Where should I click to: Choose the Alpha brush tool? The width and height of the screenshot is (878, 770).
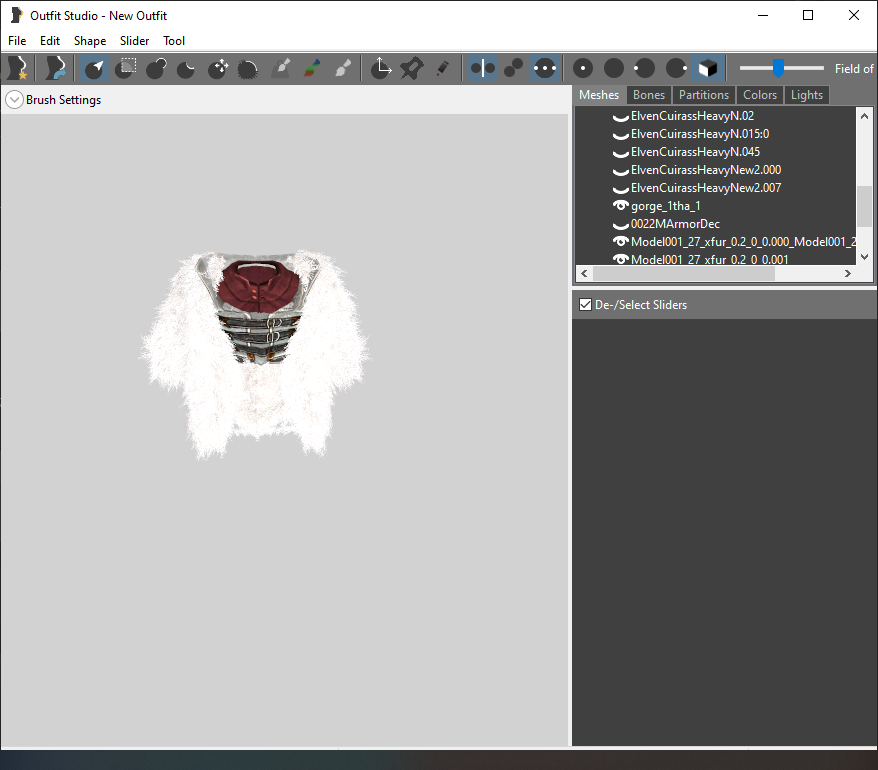(343, 68)
